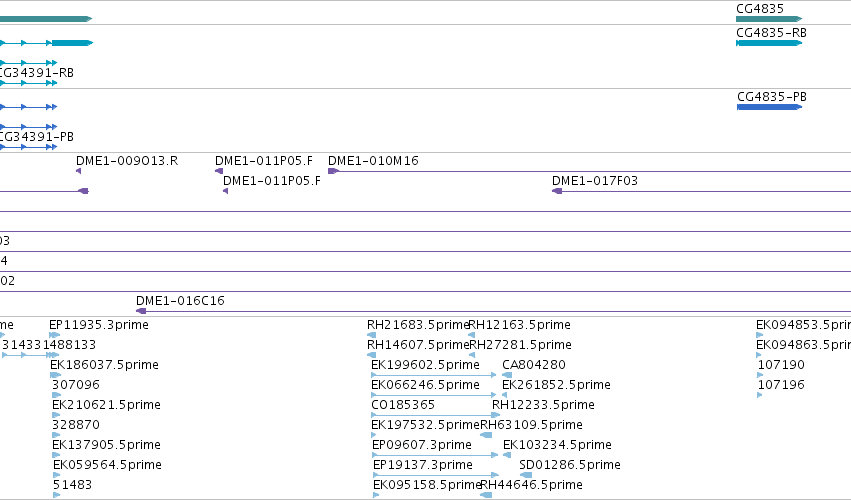Viewport: 851px width, 500px height.
Task: Click the DME1-010M16 start glyph
Action: tap(333, 171)
